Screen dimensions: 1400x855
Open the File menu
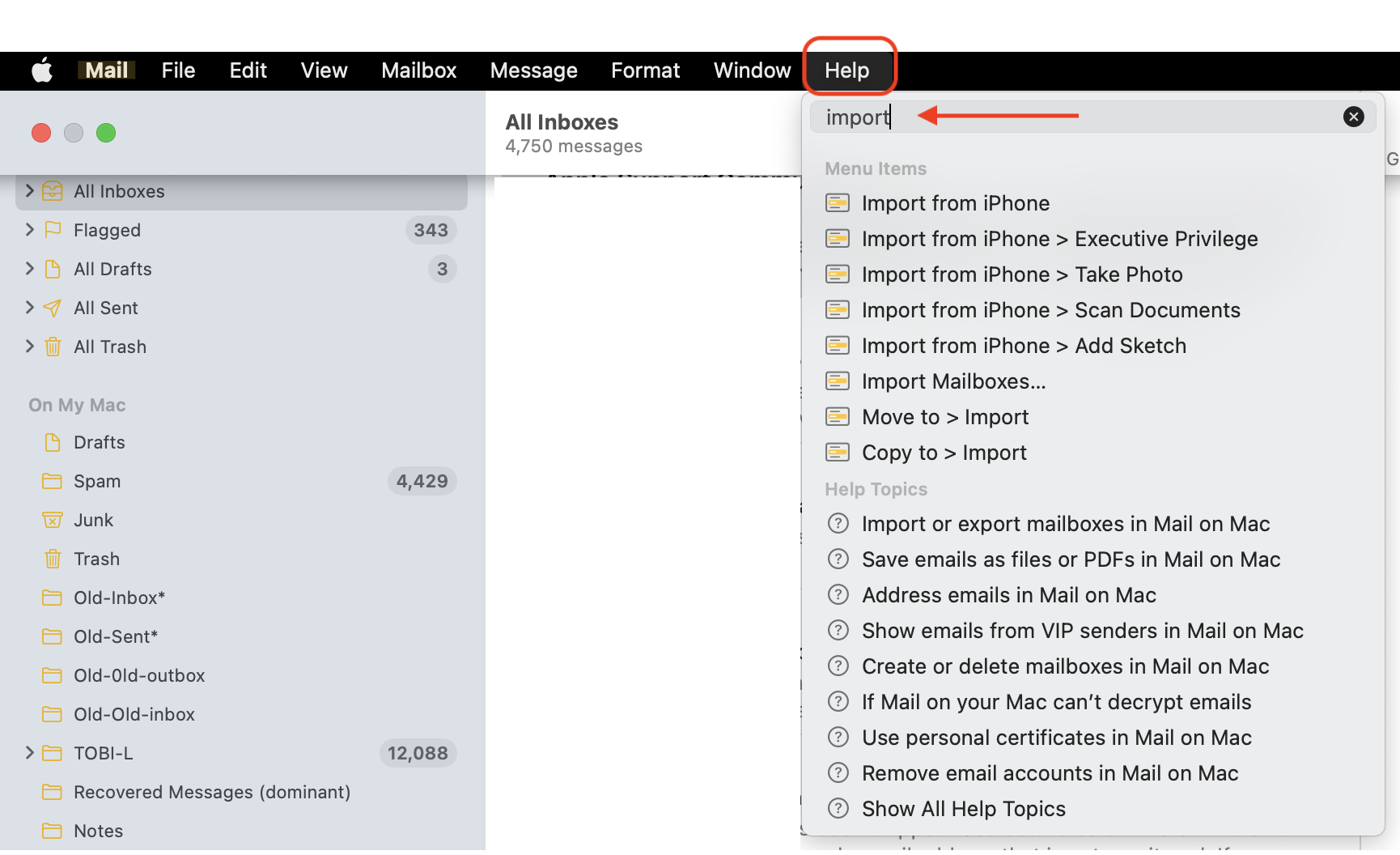[178, 70]
